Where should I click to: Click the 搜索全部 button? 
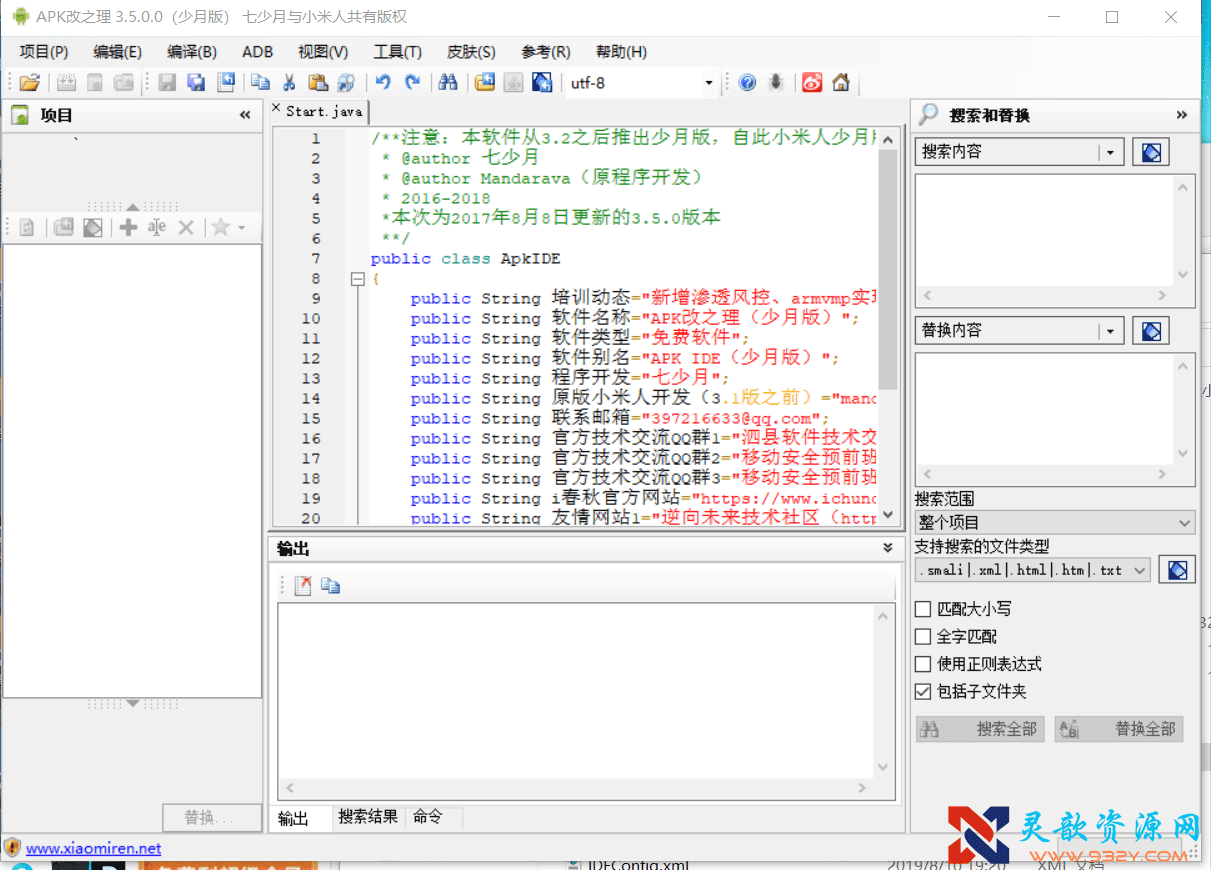pos(980,729)
